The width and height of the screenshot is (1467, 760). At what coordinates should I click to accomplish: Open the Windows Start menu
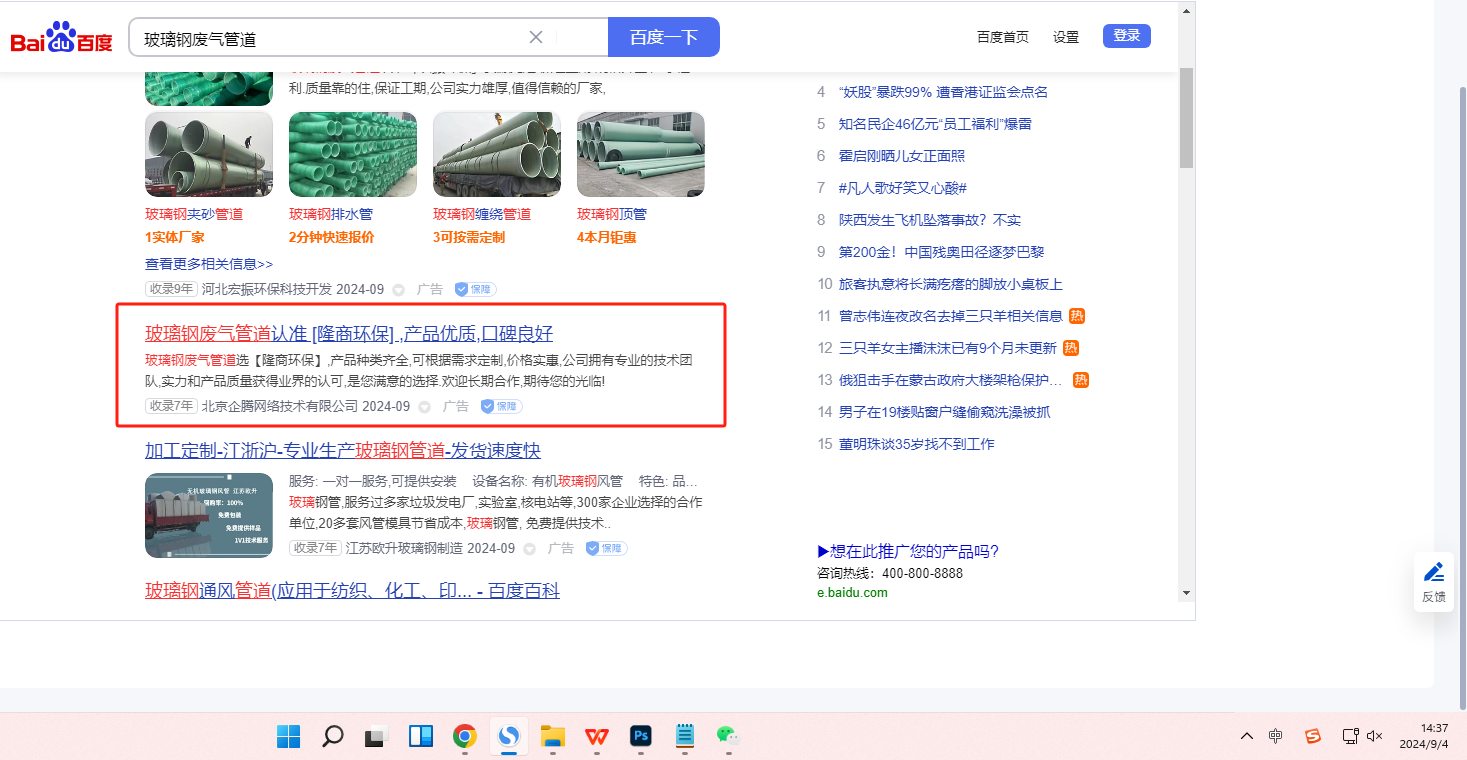289,737
